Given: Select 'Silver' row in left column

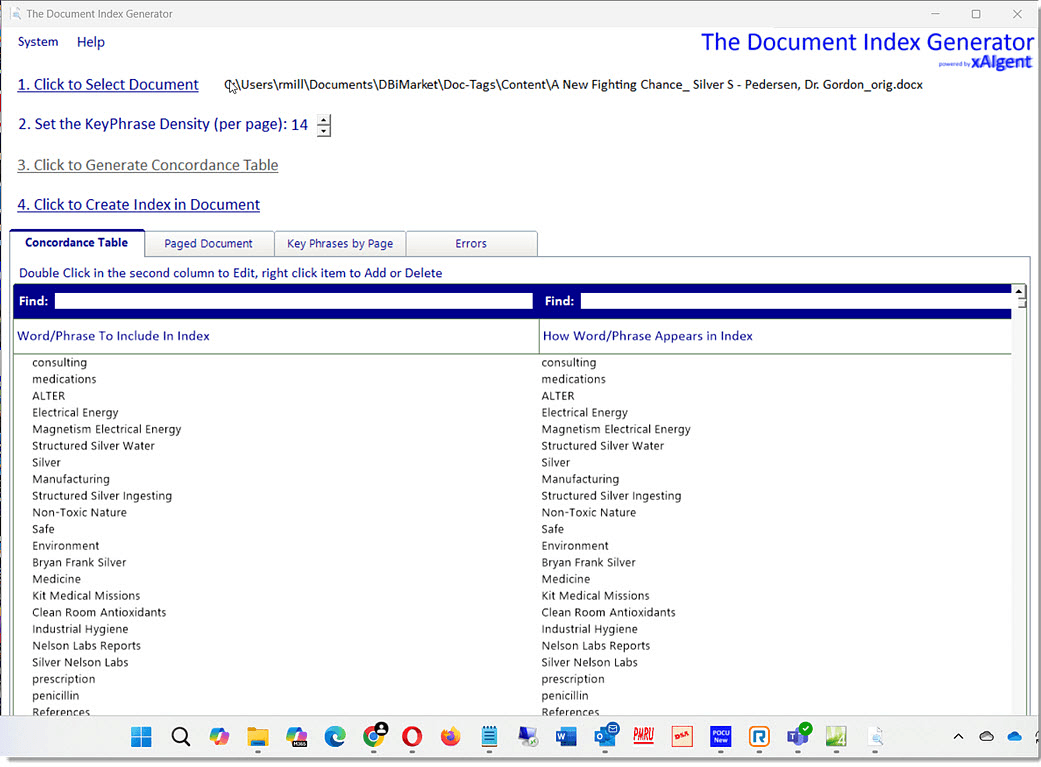Looking at the screenshot, I should pyautogui.click(x=46, y=462).
